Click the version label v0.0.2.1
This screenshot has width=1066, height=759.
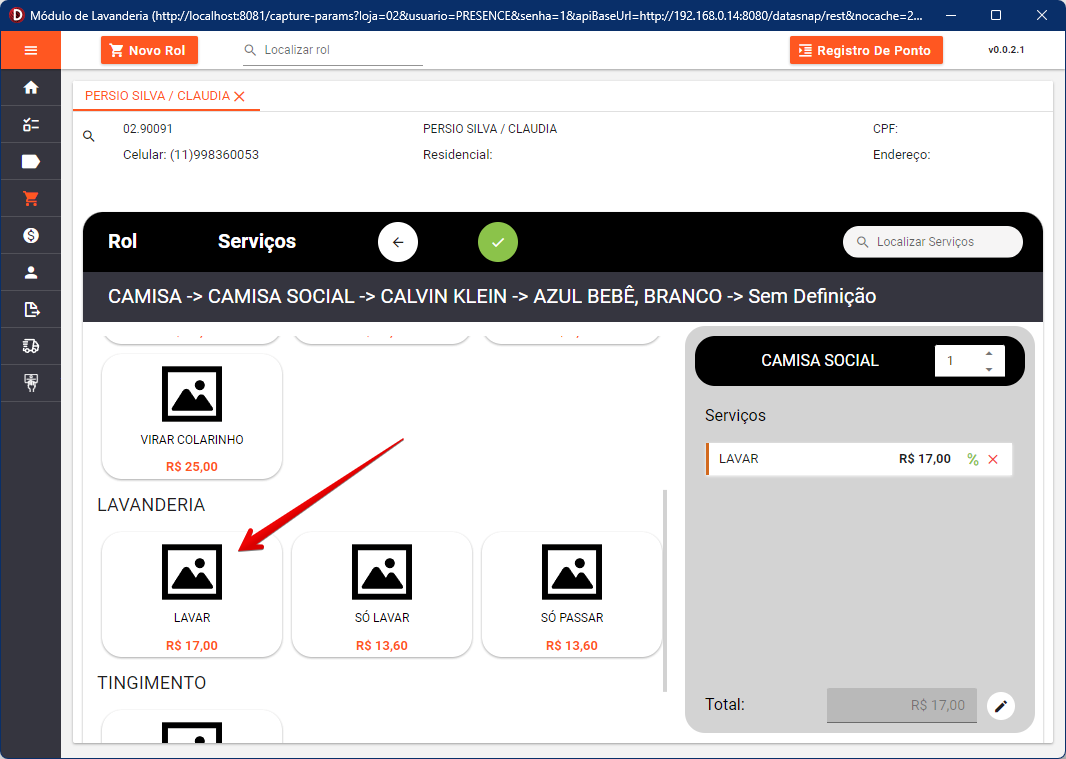1006,50
